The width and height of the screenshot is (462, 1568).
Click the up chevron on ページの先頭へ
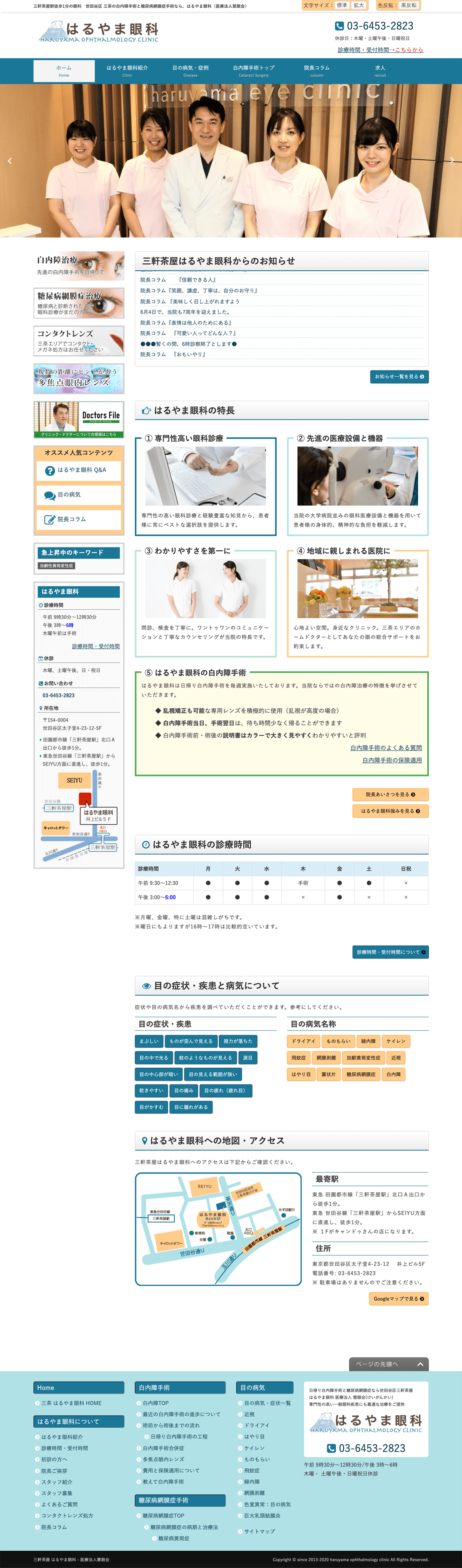pyautogui.click(x=420, y=1364)
